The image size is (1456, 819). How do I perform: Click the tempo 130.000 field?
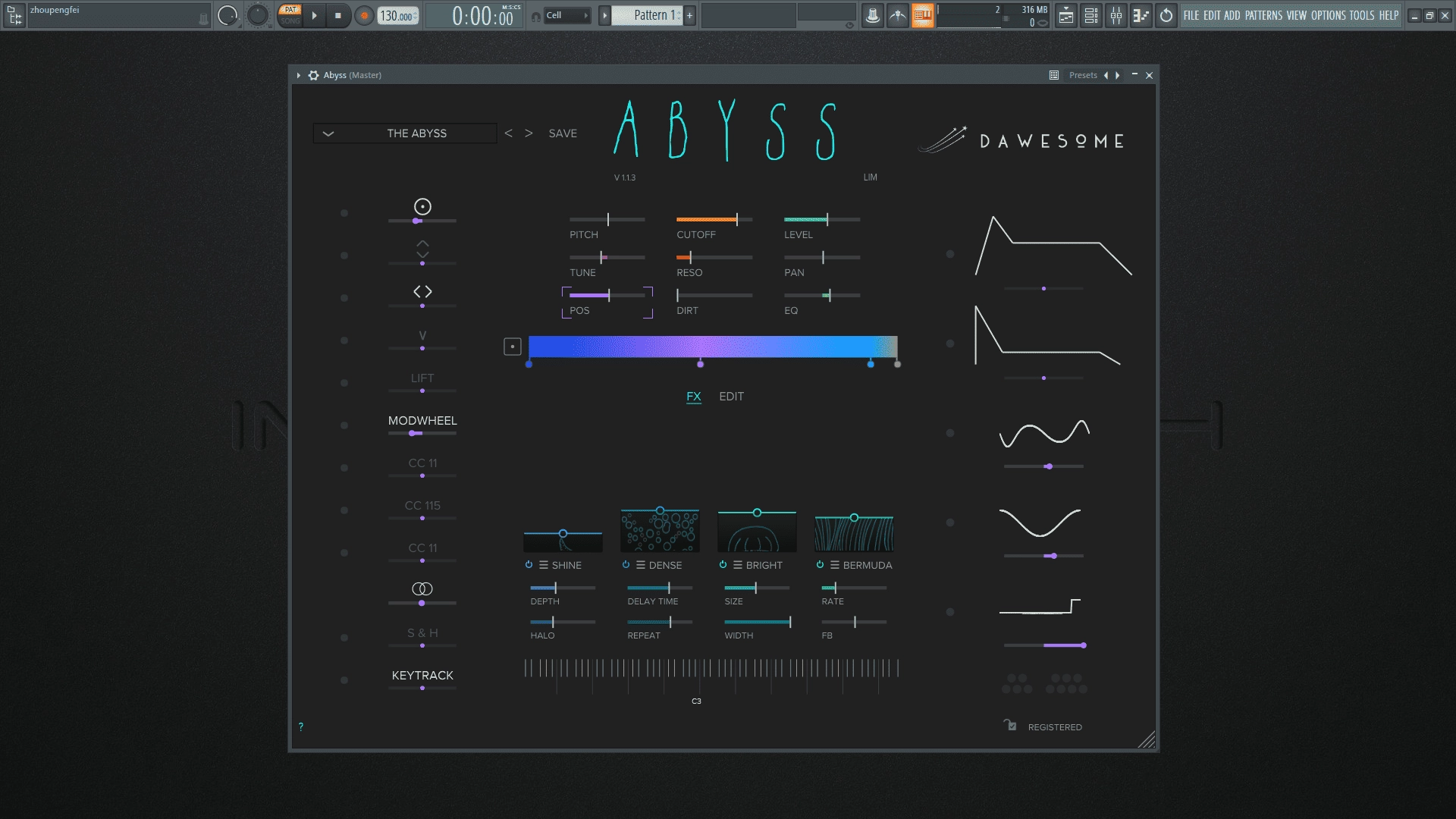(x=399, y=16)
